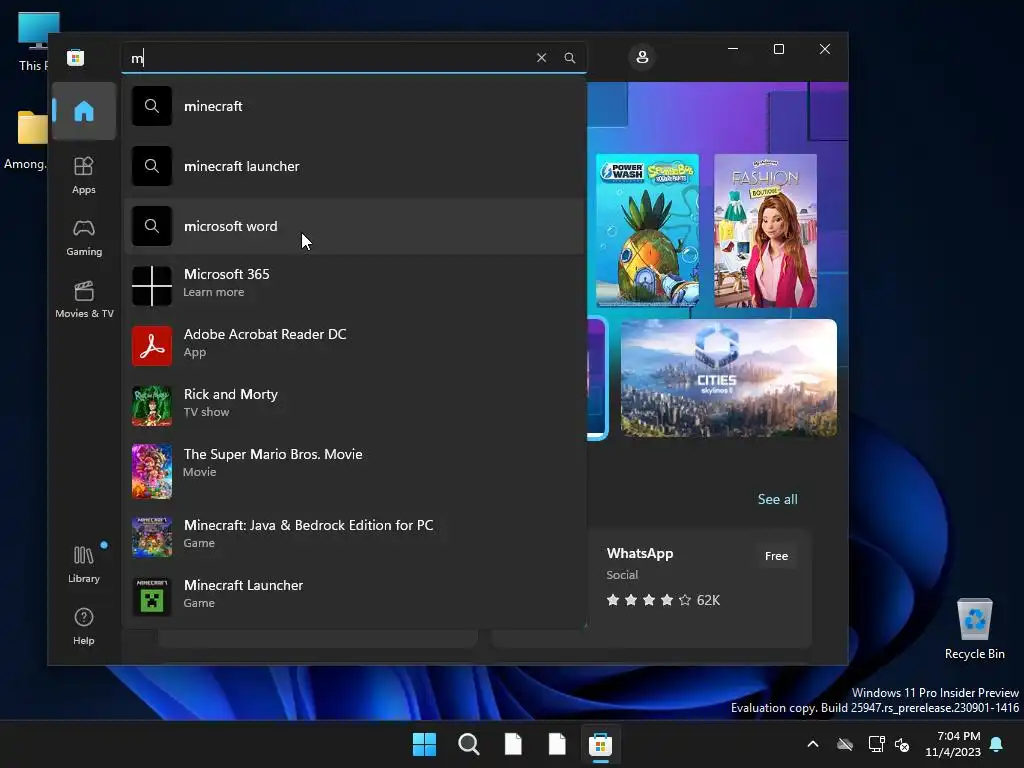
Task: Show hidden system tray icons
Action: pos(813,744)
